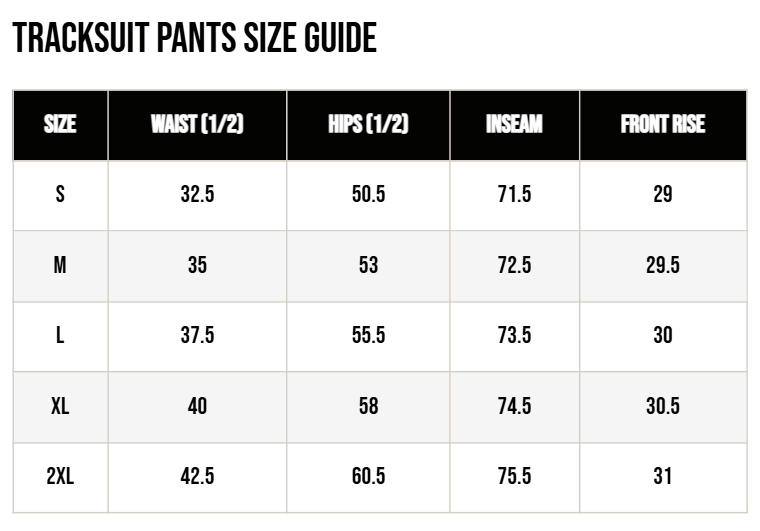Viewport: 760px width, 531px height.
Task: Select hips value 53 for size M
Action: click(x=368, y=265)
